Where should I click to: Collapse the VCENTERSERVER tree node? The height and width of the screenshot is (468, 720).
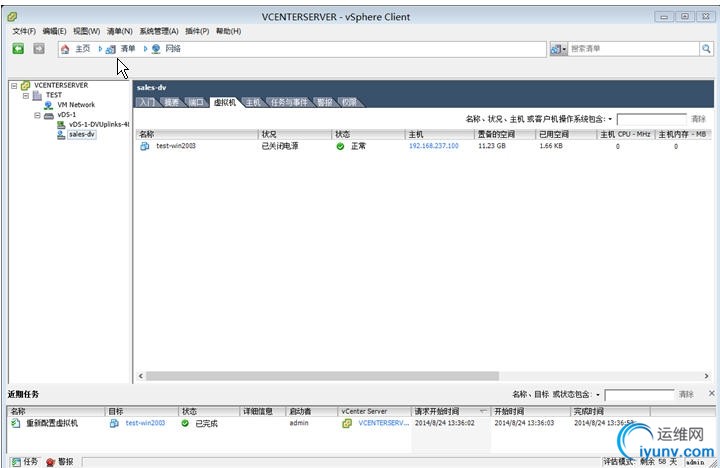[14, 86]
